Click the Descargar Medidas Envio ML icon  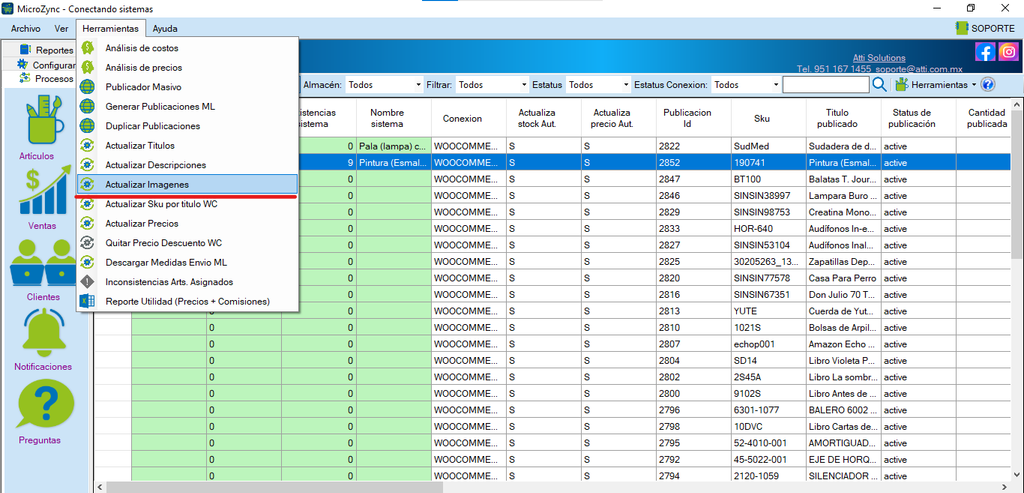[88, 262]
